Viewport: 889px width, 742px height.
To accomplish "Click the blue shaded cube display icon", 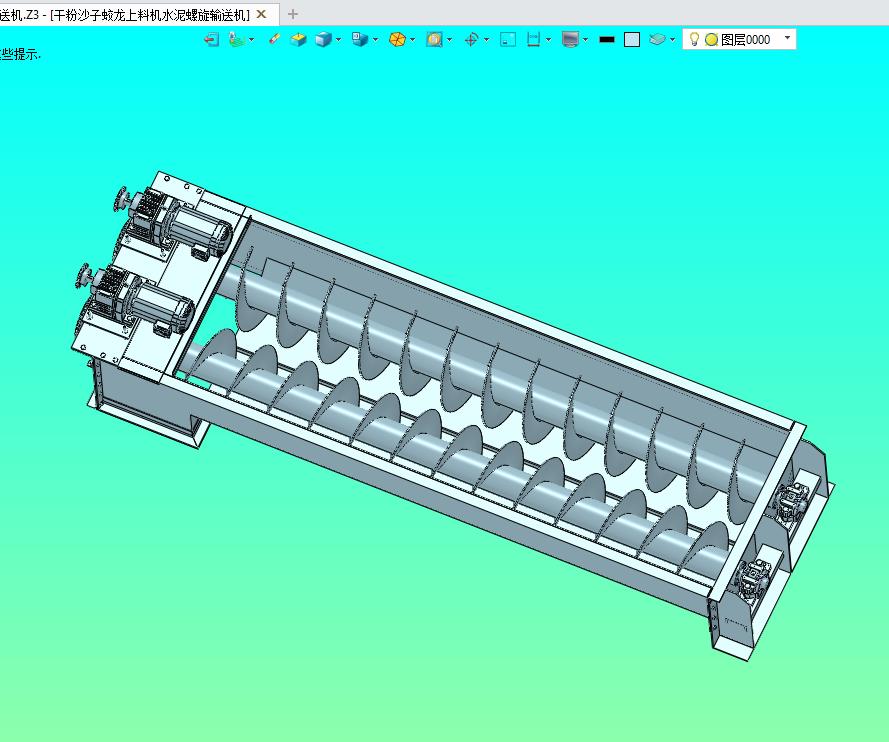I will pos(323,39).
